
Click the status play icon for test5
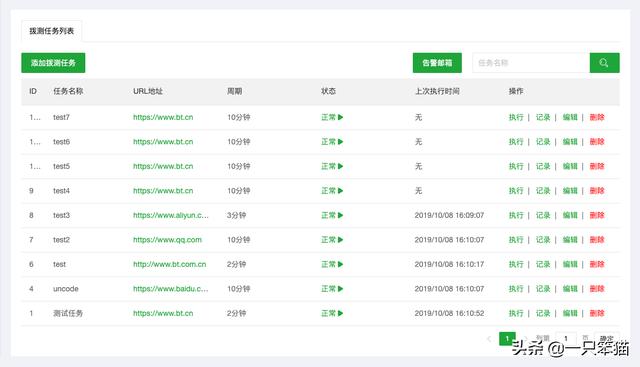click(x=340, y=167)
